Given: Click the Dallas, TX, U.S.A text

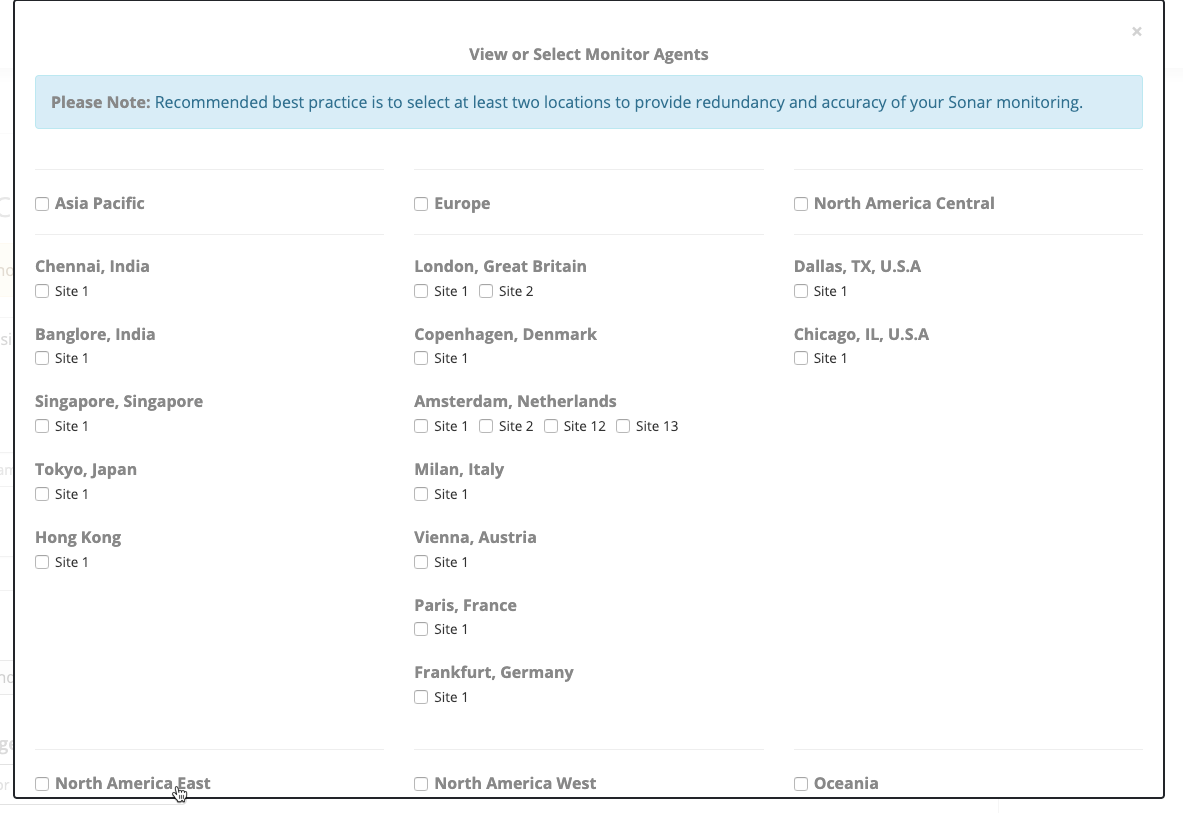Looking at the screenshot, I should (x=857, y=266).
